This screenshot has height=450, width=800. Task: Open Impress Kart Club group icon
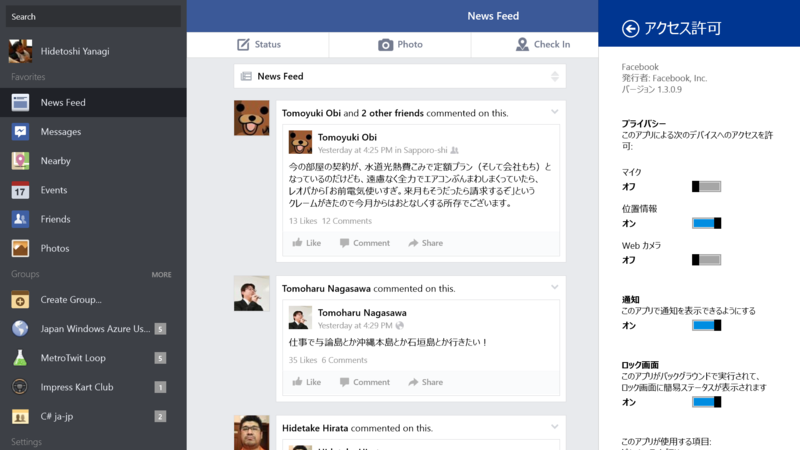[x=20, y=387]
